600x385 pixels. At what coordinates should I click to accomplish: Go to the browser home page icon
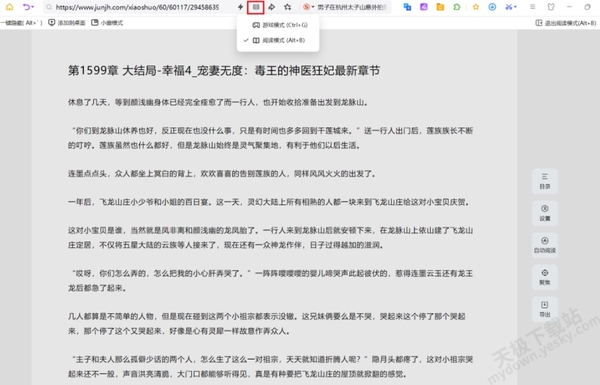point(9,7)
